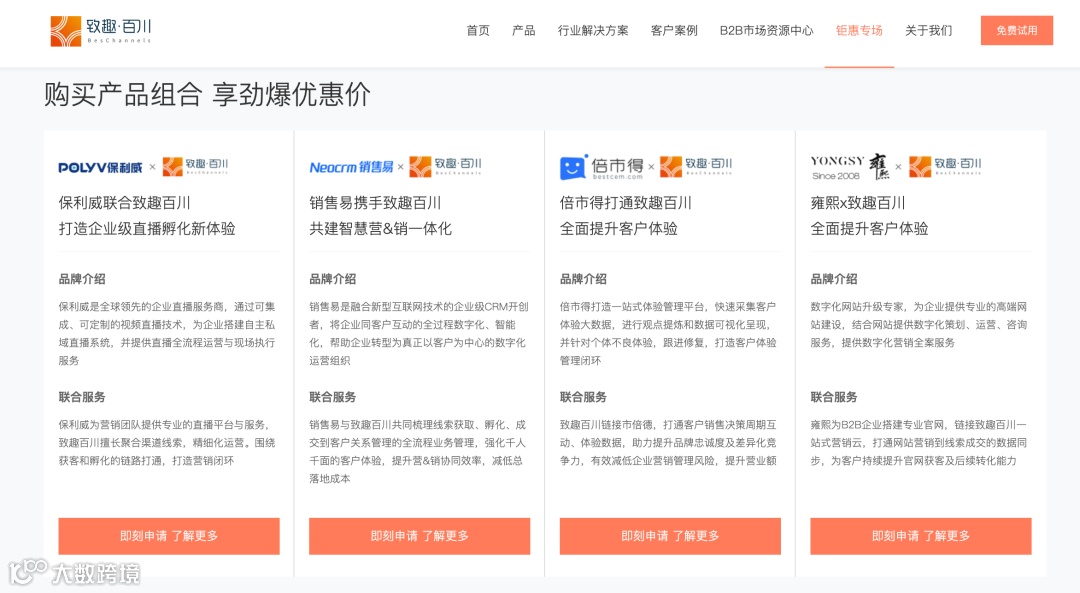Open the 产品 menu item
The height and width of the screenshot is (593, 1080).
pyautogui.click(x=523, y=30)
